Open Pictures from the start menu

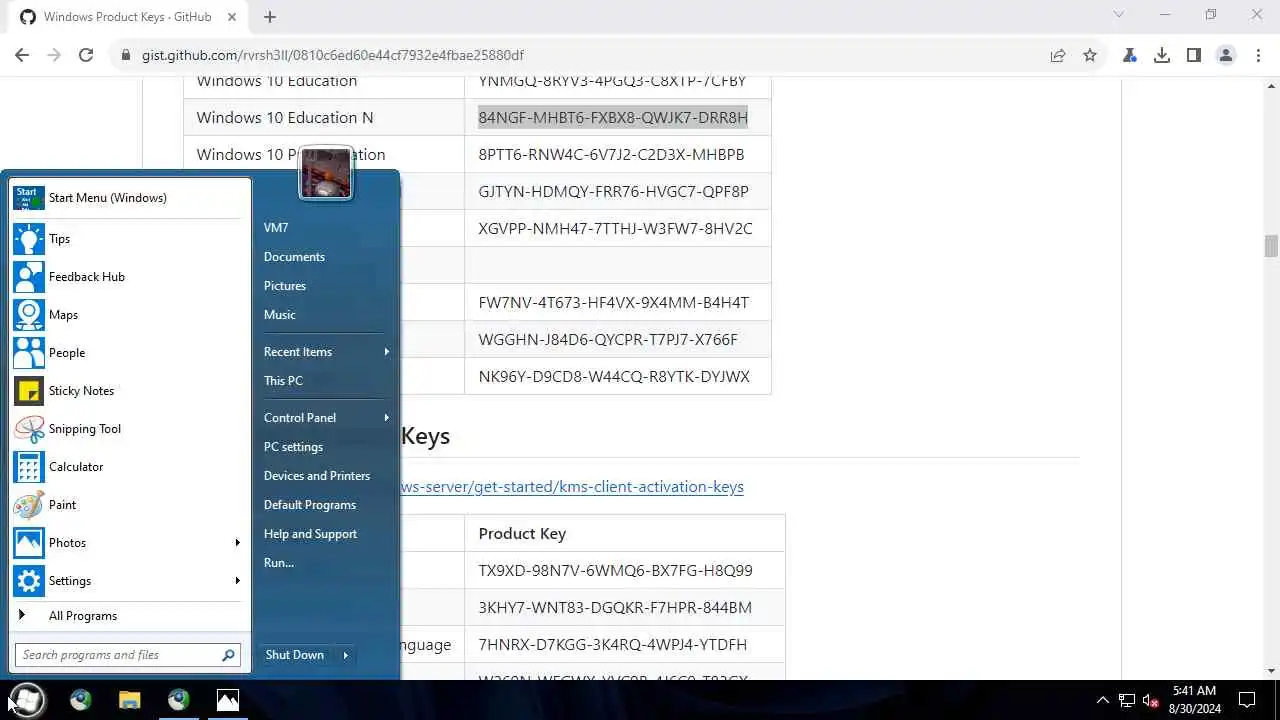coord(285,286)
